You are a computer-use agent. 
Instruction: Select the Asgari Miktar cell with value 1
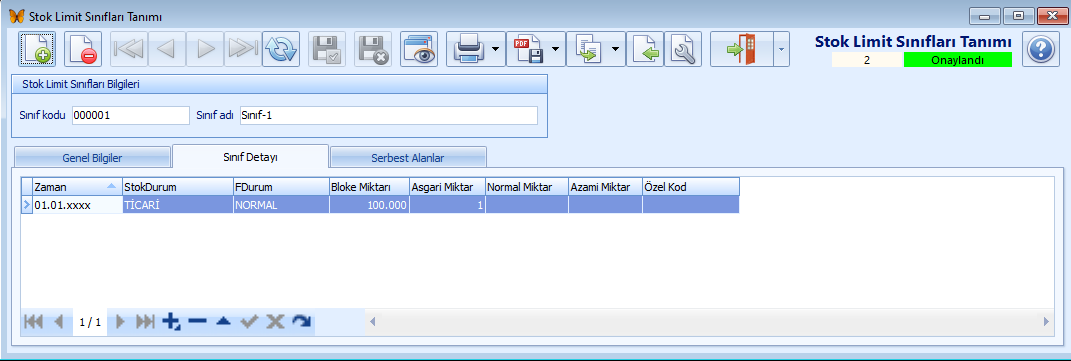point(448,205)
